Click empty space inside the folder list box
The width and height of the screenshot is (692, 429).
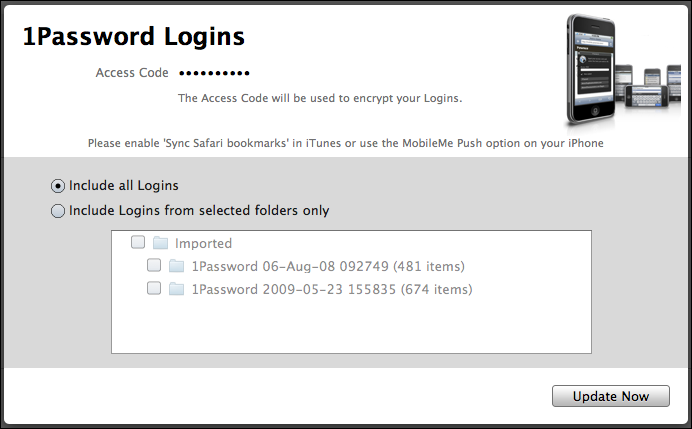point(351,329)
